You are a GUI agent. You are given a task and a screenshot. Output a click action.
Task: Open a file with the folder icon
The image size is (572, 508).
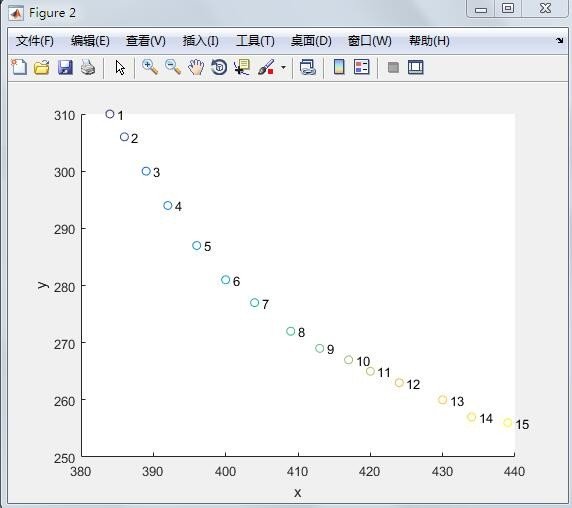tap(42, 67)
